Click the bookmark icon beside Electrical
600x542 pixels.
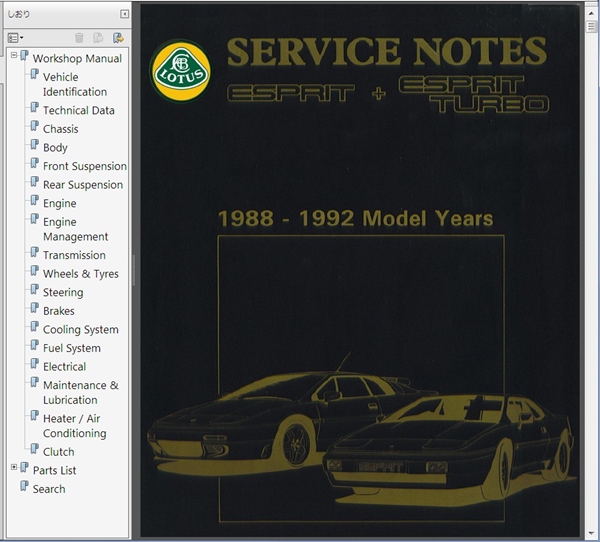coord(34,364)
